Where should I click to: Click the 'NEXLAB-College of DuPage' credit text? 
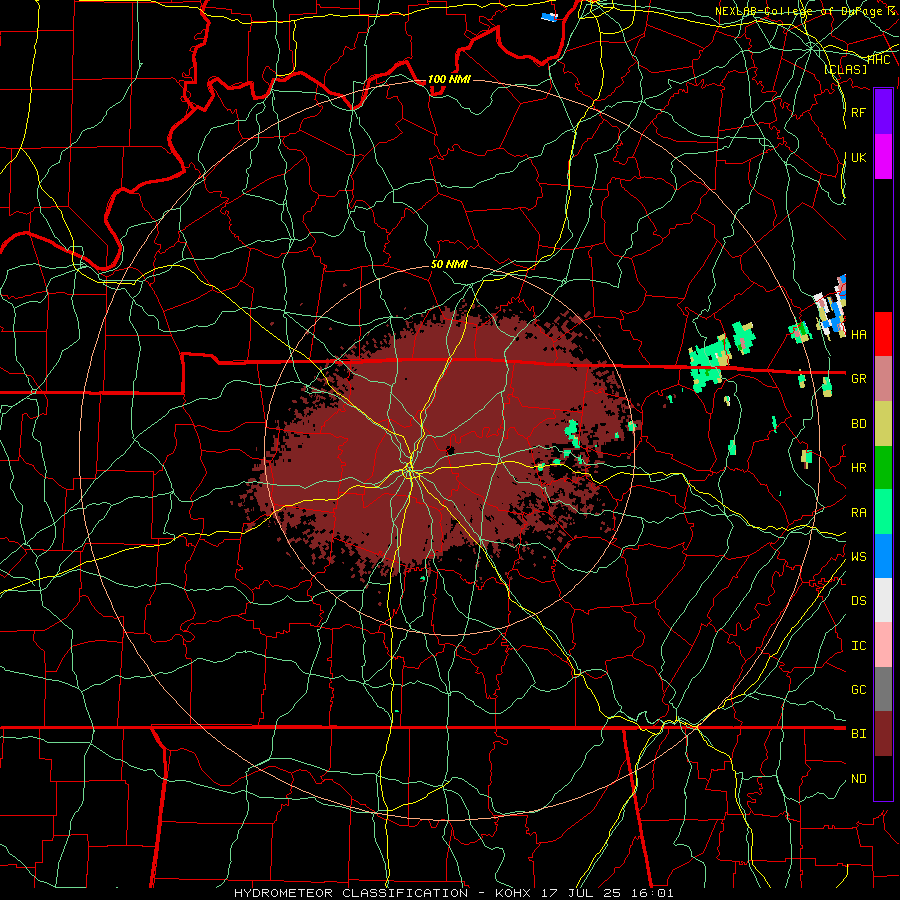[800, 11]
